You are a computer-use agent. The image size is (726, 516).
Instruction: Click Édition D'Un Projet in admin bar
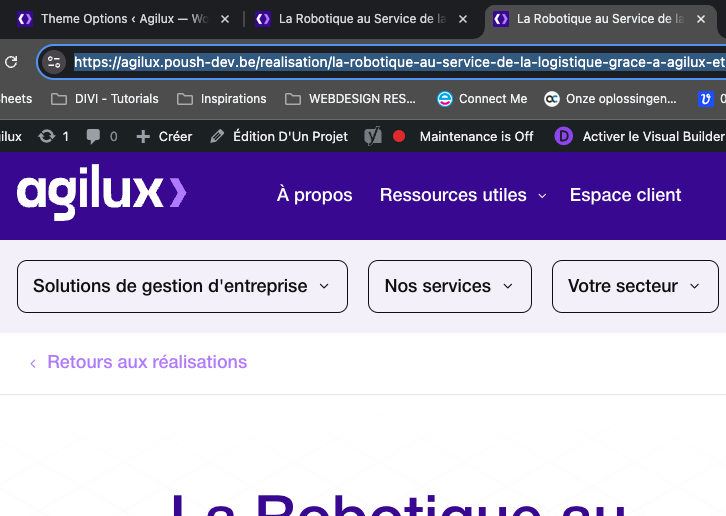click(x=279, y=136)
